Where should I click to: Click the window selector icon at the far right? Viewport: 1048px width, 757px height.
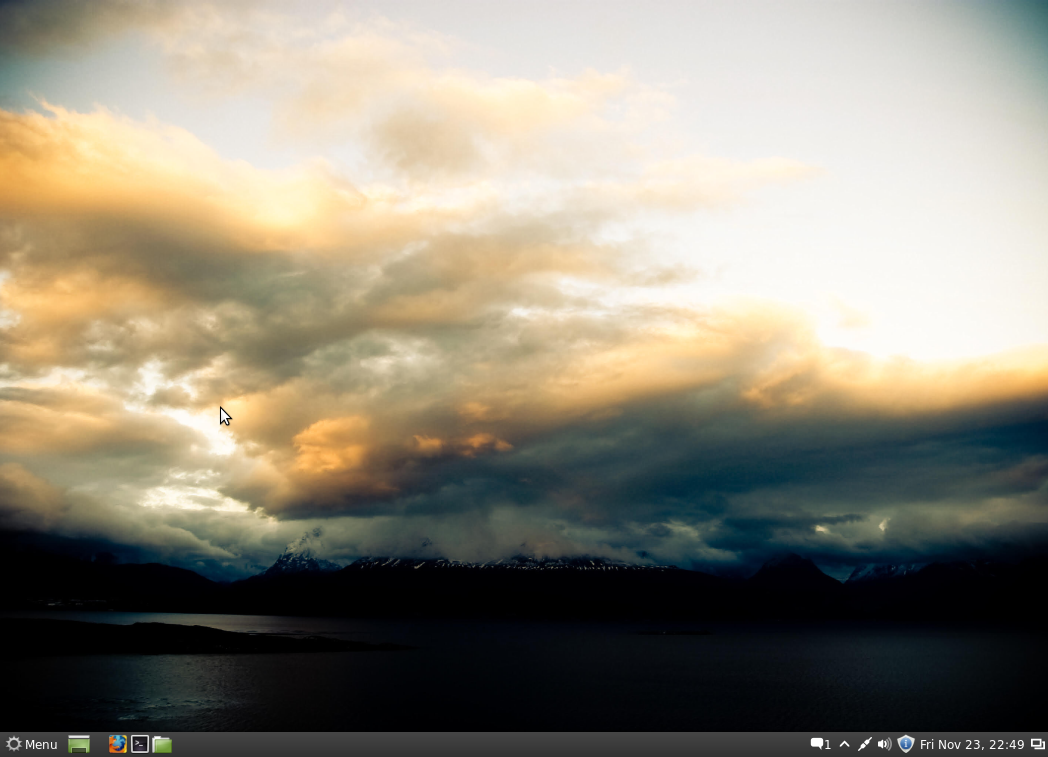click(1037, 744)
